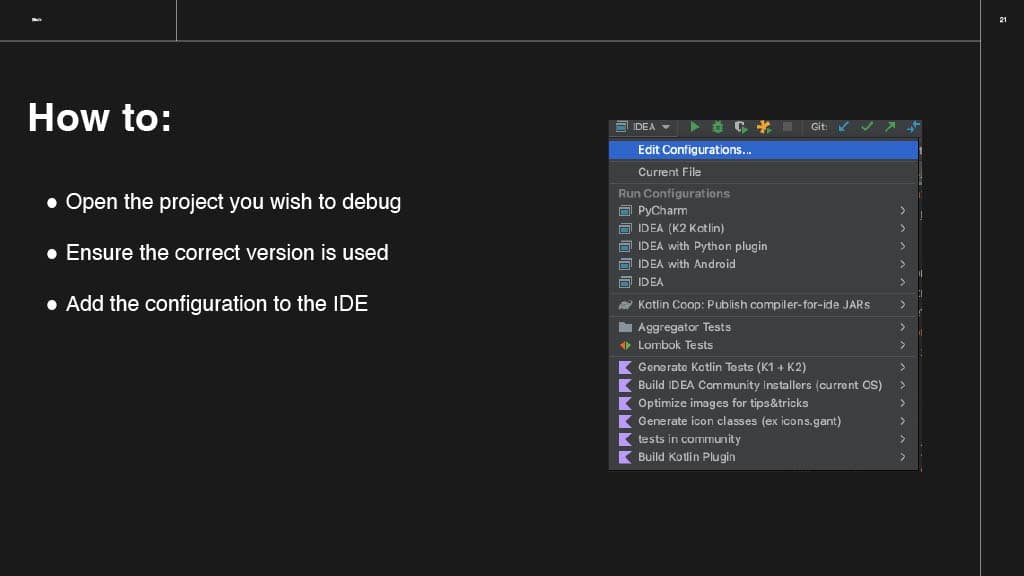Click the PyCharm application window icon

pos(625,210)
